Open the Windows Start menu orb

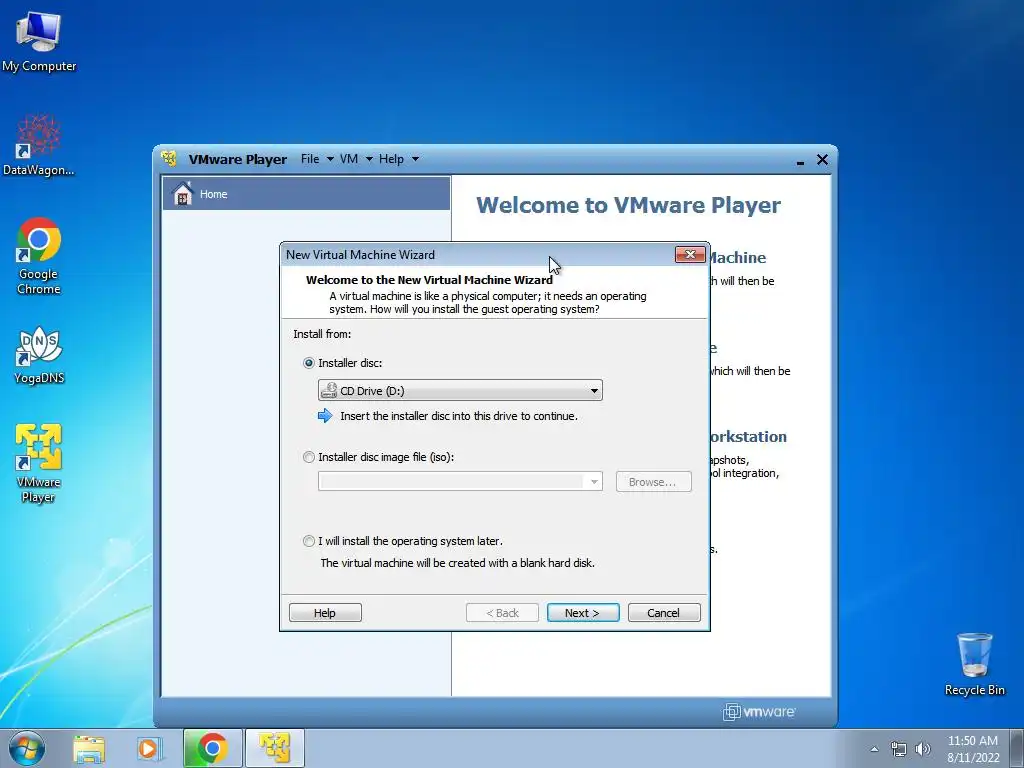click(x=27, y=748)
